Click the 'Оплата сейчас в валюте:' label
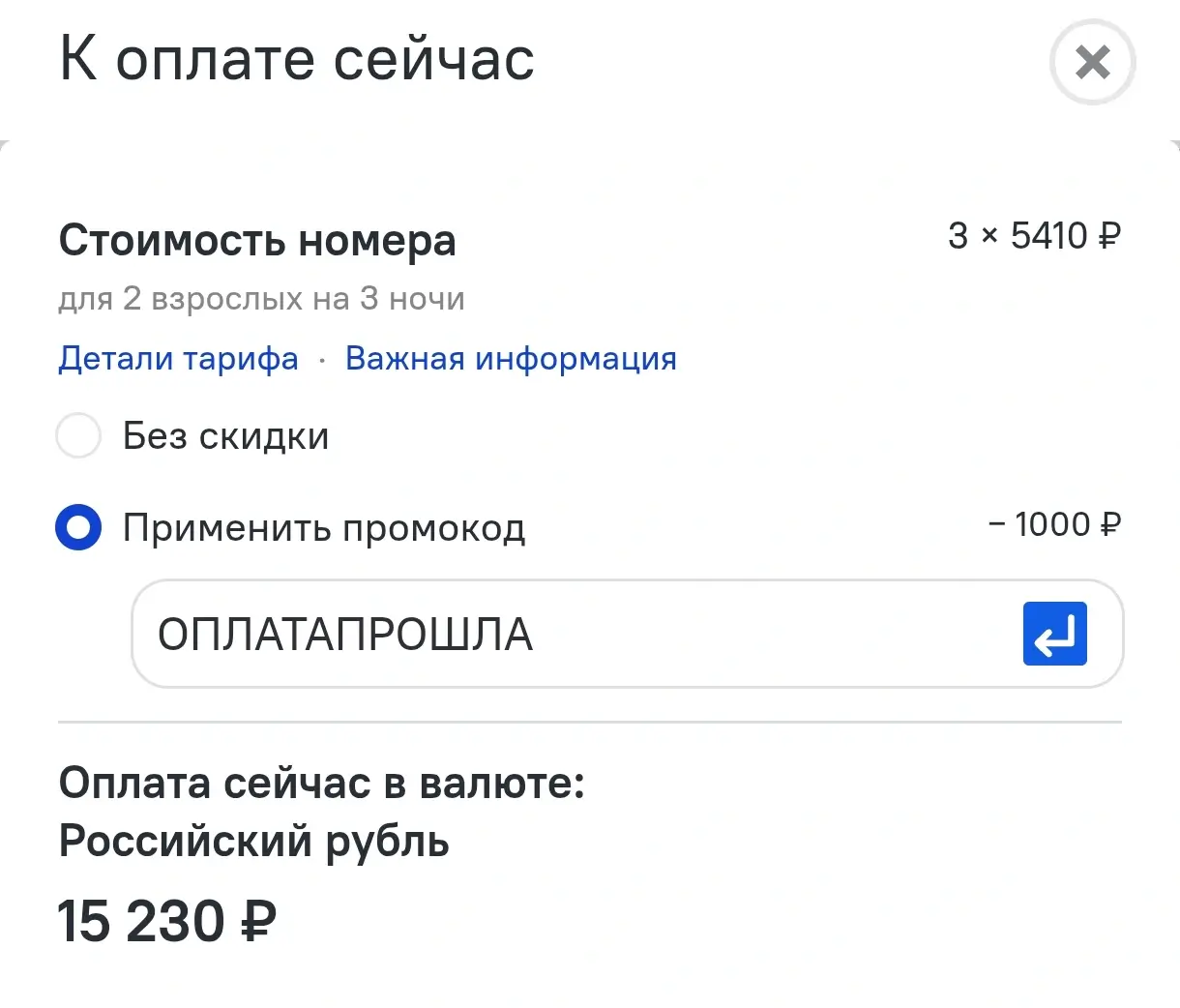Image resolution: width=1180 pixels, height=1008 pixels. coord(322,784)
